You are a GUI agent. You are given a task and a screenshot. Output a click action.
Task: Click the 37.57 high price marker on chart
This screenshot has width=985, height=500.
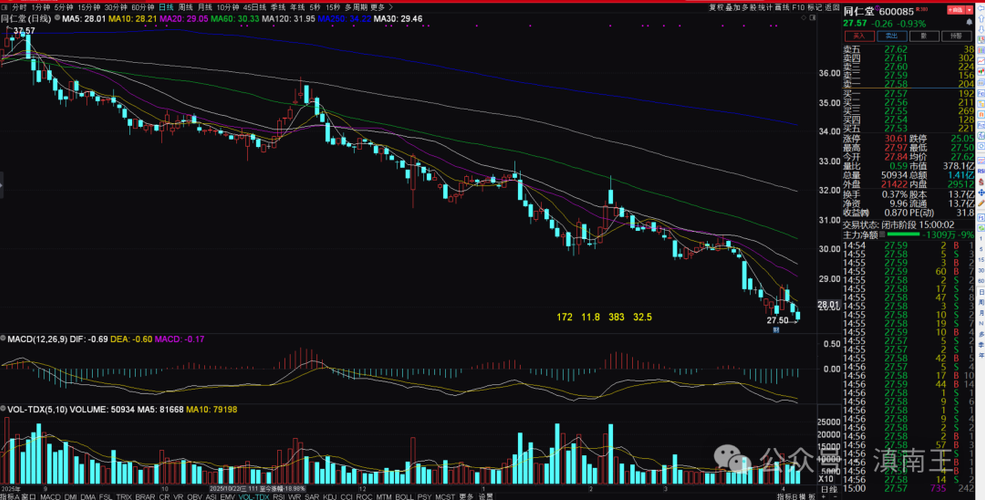[24, 30]
